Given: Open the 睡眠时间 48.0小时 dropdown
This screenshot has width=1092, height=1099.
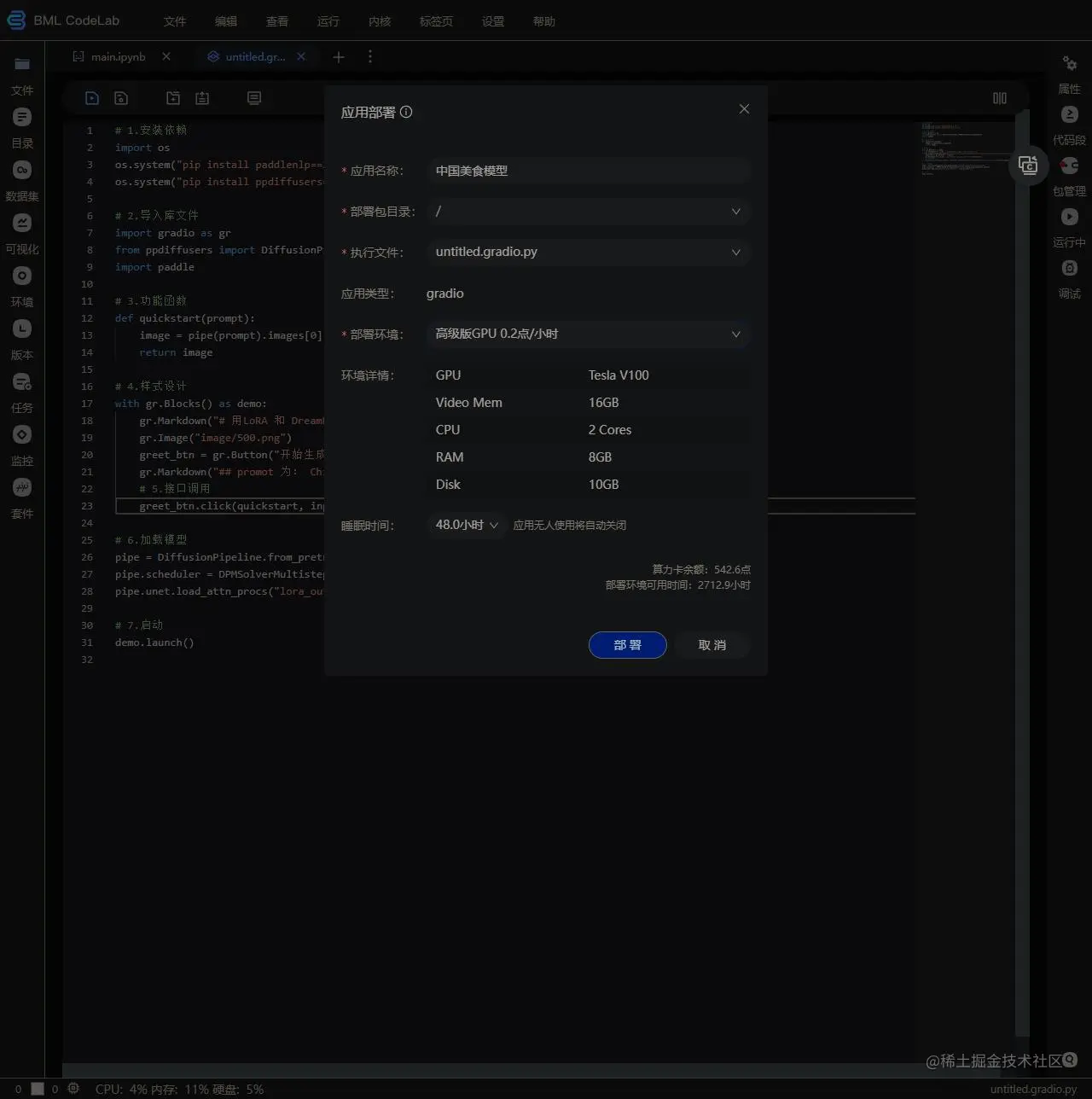Looking at the screenshot, I should pyautogui.click(x=467, y=526).
